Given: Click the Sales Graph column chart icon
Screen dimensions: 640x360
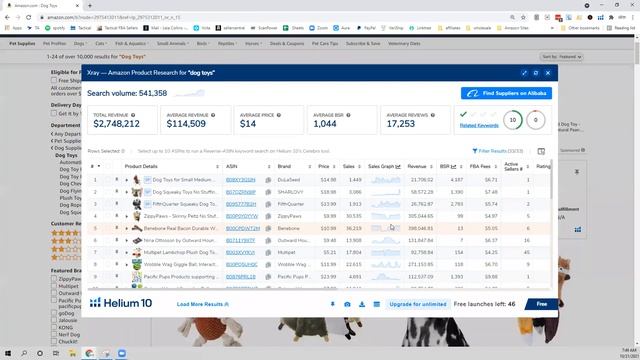Looking at the screenshot, I should pos(398,167).
